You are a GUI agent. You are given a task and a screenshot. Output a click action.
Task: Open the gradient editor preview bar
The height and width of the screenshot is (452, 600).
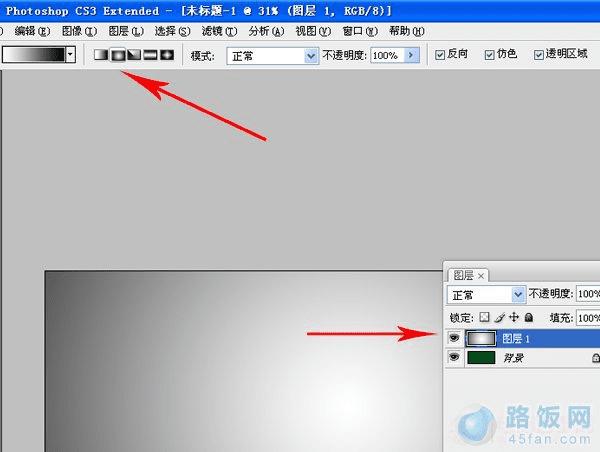coord(34,54)
